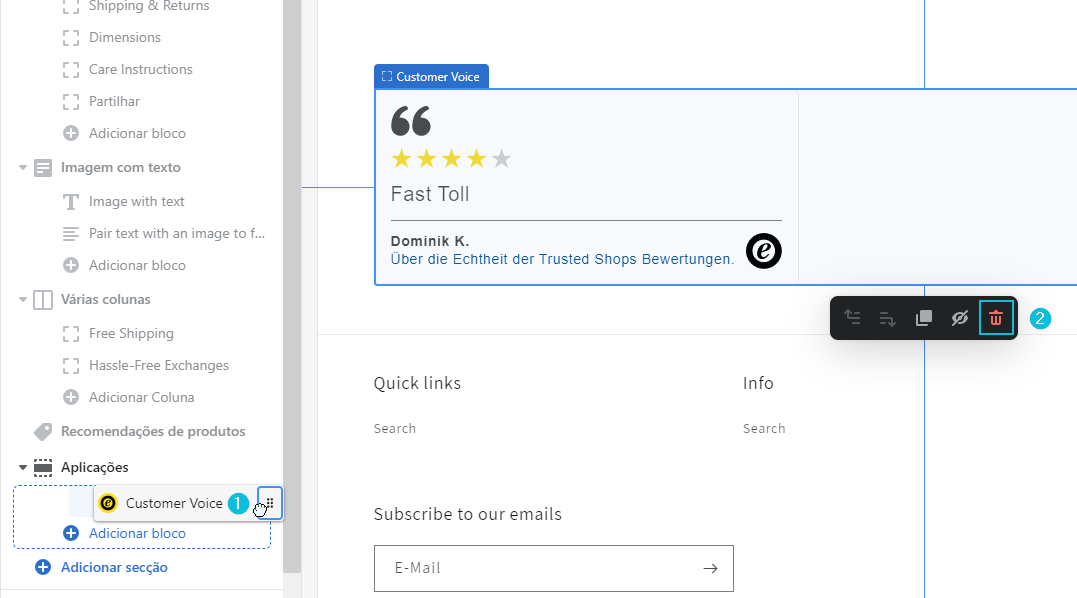The height and width of the screenshot is (598, 1077).
Task: Delete the Customer Voice block
Action: [x=996, y=318]
